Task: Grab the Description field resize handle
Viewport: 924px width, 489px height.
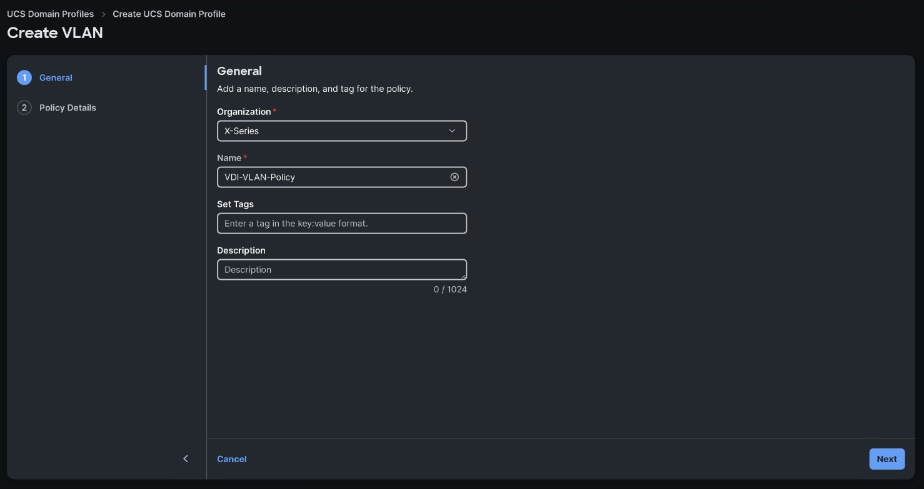Action: pyautogui.click(x=463, y=276)
